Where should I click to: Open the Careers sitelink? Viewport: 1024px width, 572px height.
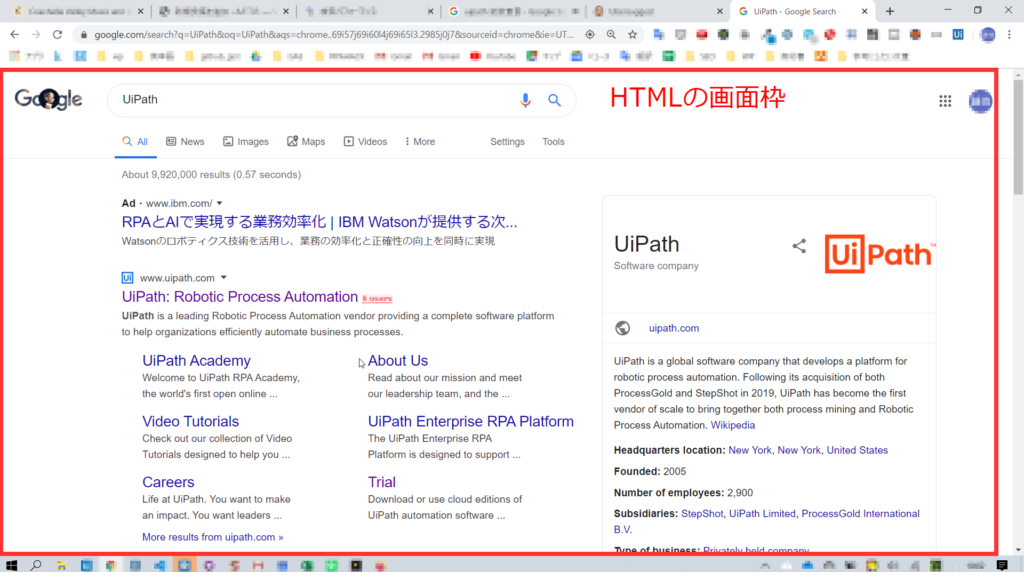tap(168, 482)
